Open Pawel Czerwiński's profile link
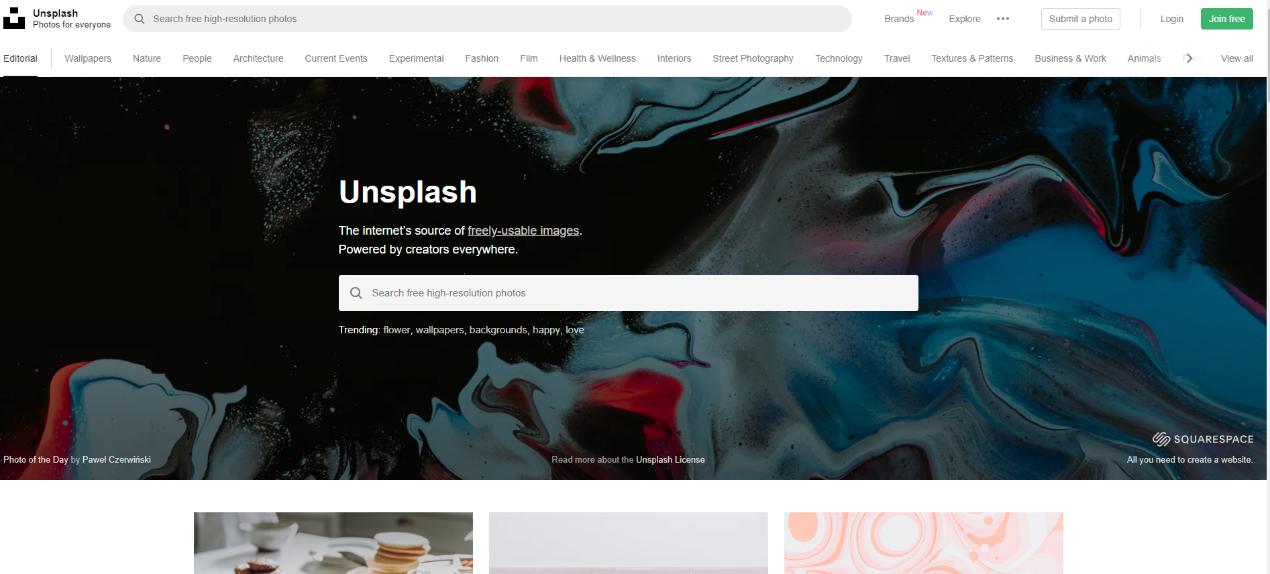 116,460
